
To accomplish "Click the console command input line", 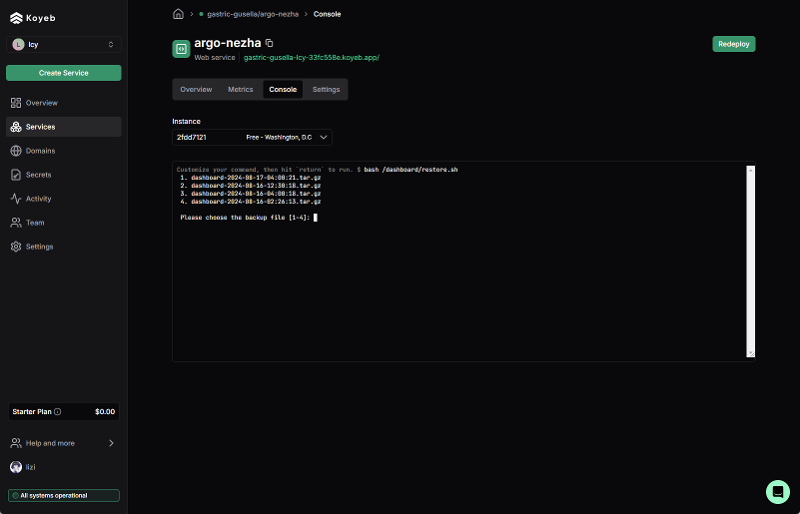I will [x=317, y=169].
